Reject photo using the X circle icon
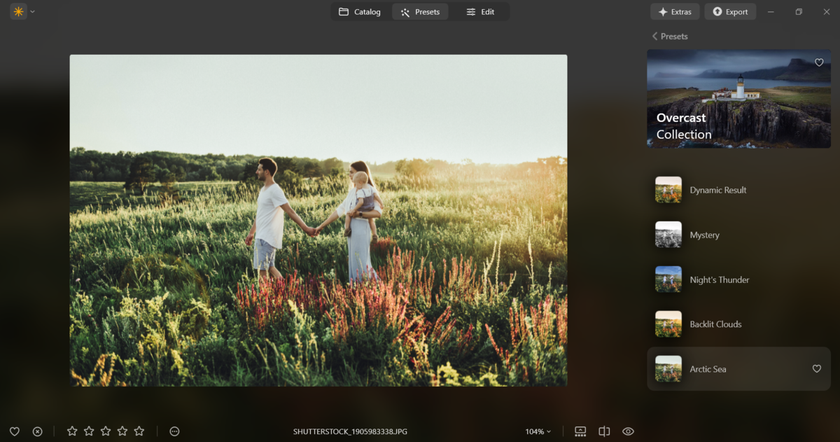 click(x=37, y=431)
